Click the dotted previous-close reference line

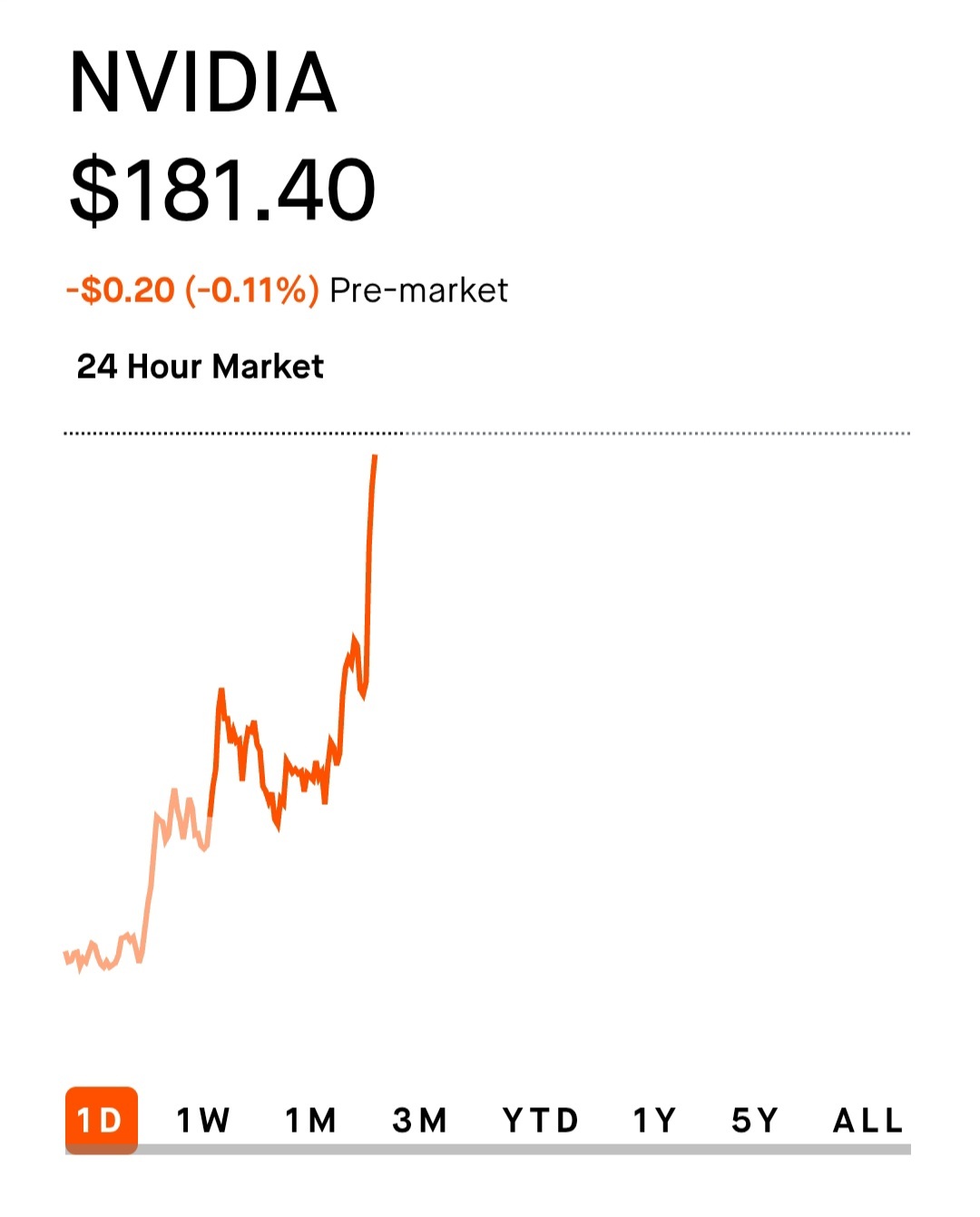635,434
